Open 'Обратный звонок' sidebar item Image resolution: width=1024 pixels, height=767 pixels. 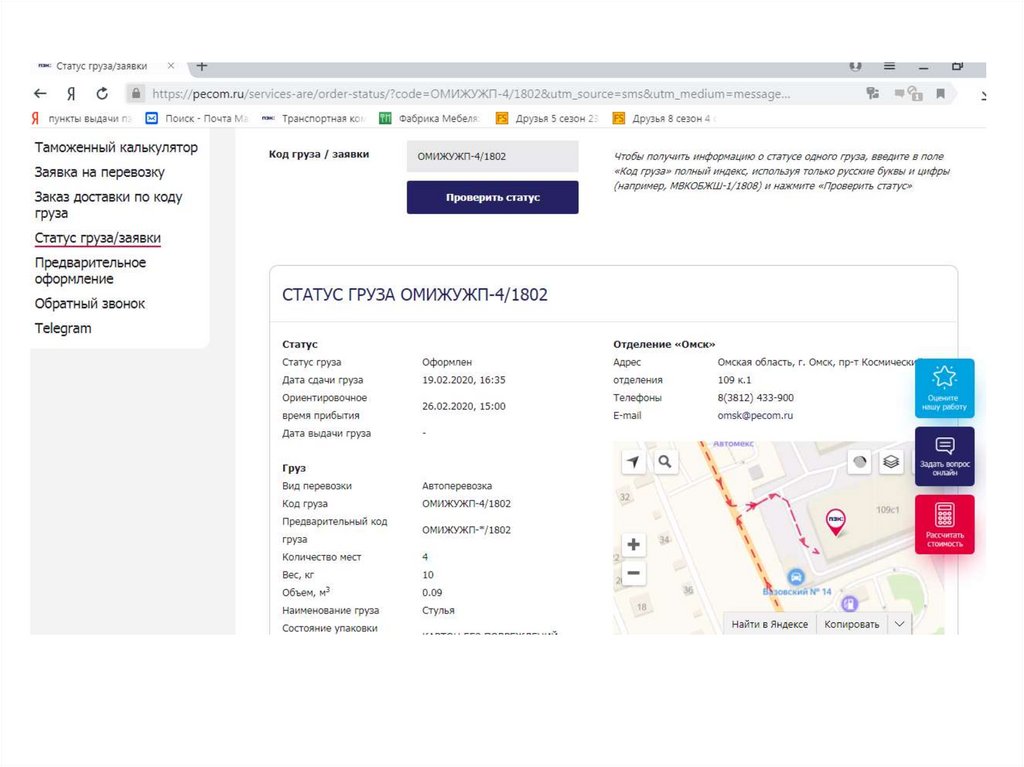pos(90,303)
